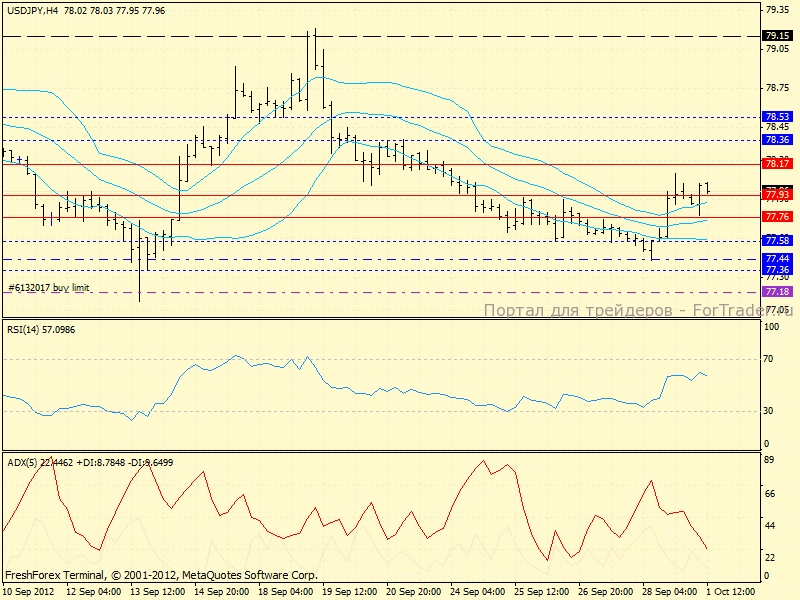The height and width of the screenshot is (600, 800).
Task: Click the 78.53 blue price label
Action: (x=777, y=117)
